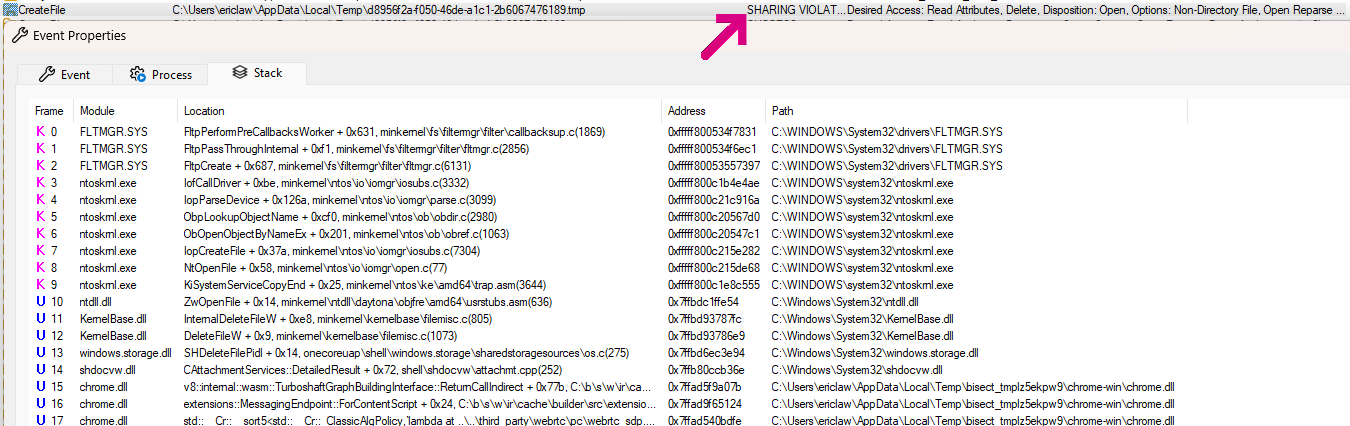Click the Location column header
Image resolution: width=1350 pixels, height=426 pixels.
[x=204, y=111]
